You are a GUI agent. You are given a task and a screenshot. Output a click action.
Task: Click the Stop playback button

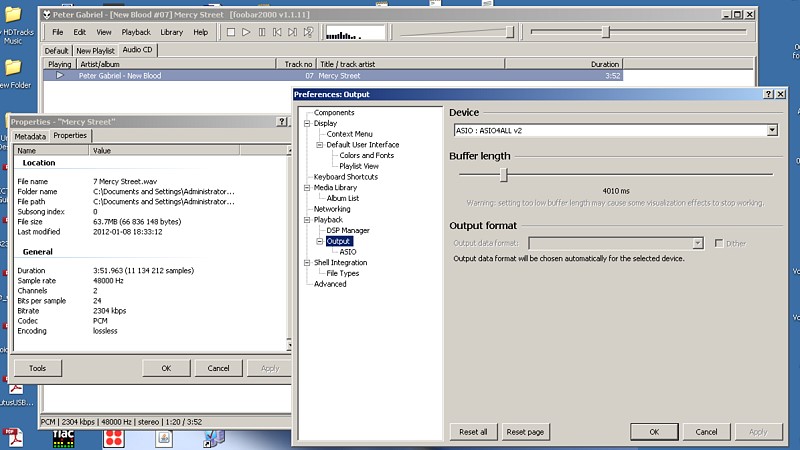click(231, 32)
